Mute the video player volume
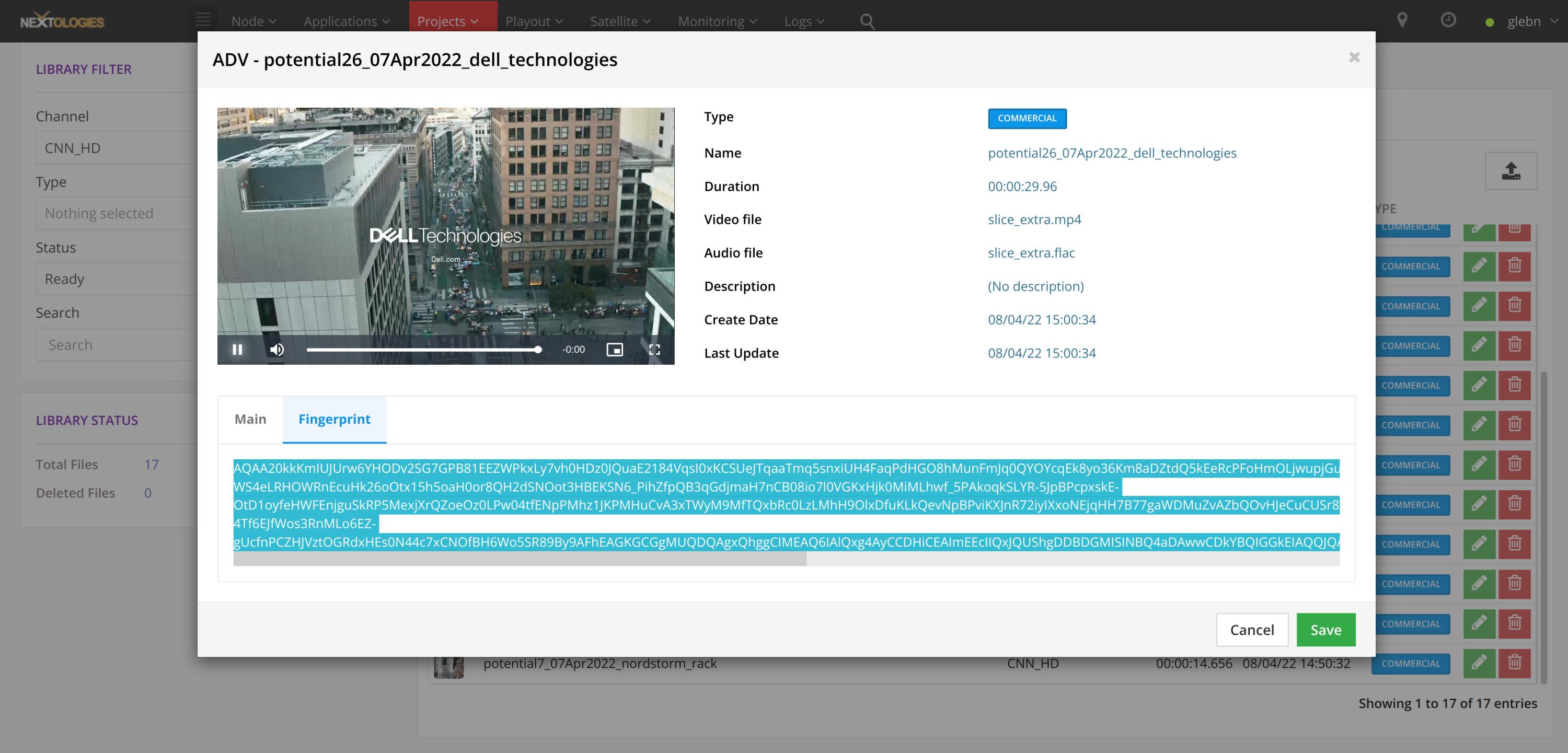This screenshot has width=1568, height=753. coord(277,350)
